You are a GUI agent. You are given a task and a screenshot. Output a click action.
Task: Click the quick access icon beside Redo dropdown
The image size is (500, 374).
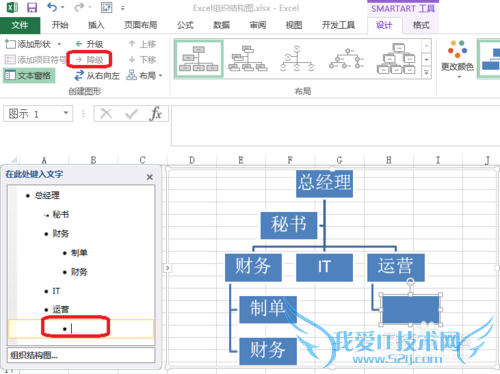pyautogui.click(x=106, y=7)
